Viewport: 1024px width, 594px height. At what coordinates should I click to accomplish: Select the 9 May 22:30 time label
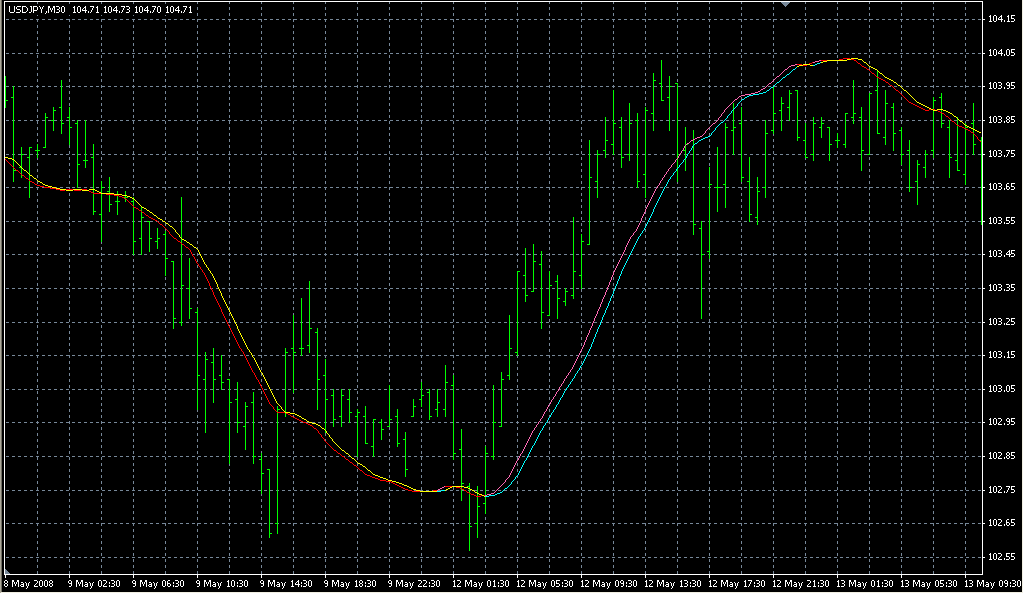click(x=415, y=583)
